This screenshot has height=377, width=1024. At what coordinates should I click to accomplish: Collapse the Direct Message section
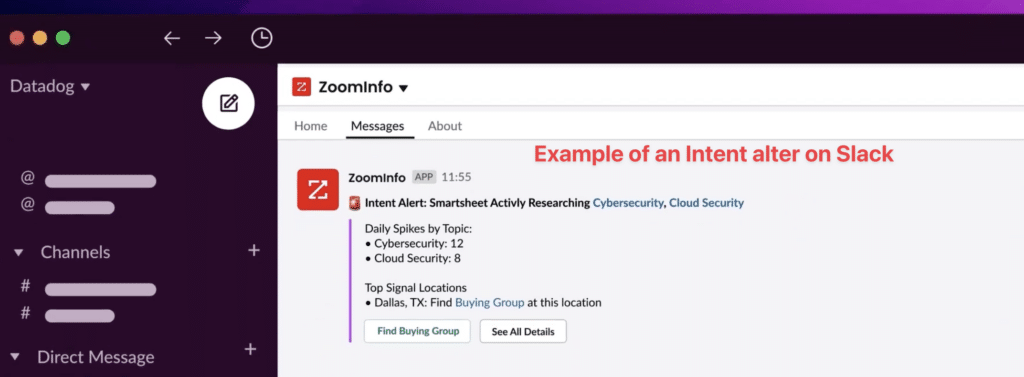point(16,357)
